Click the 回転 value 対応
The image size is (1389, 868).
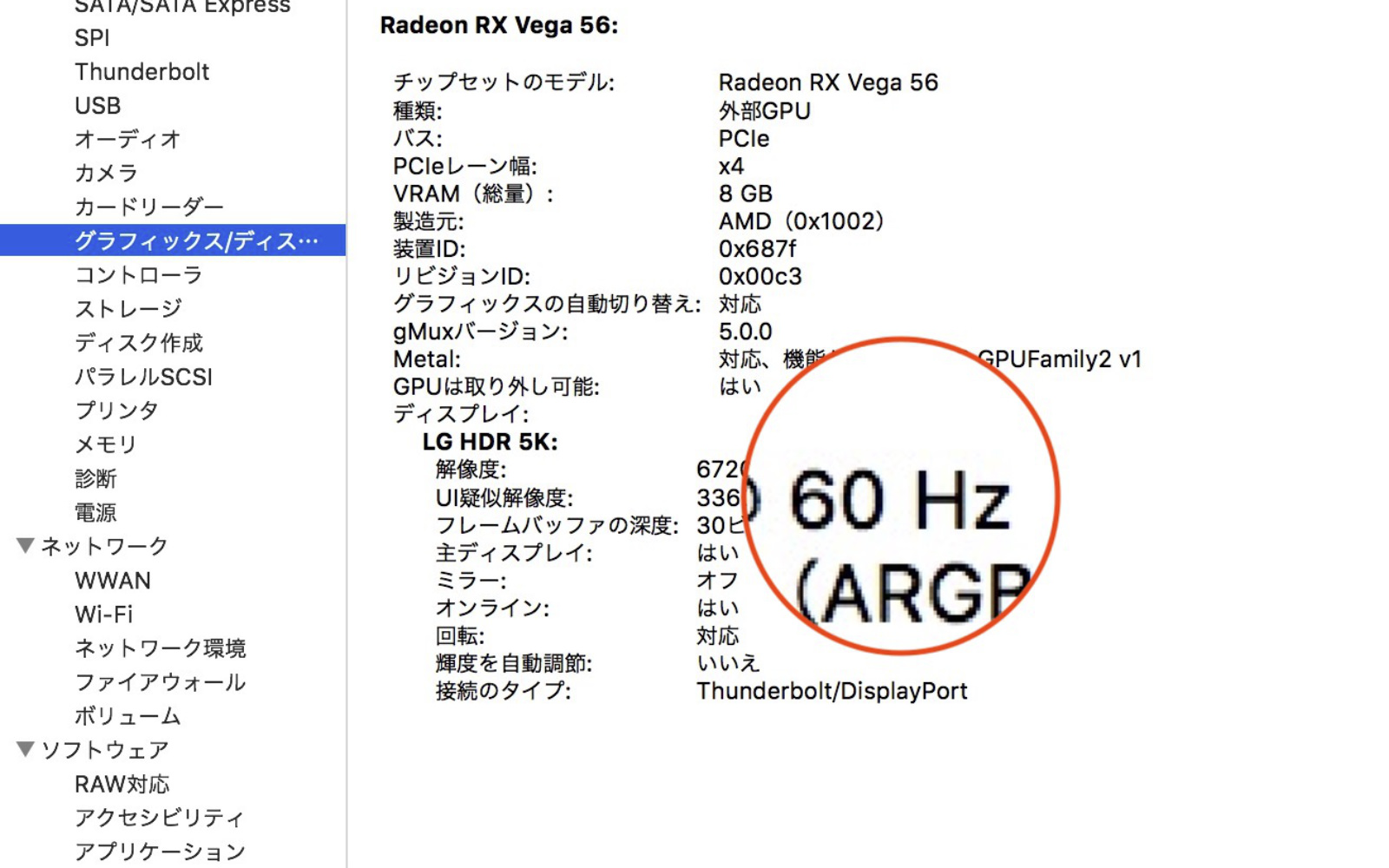(718, 635)
